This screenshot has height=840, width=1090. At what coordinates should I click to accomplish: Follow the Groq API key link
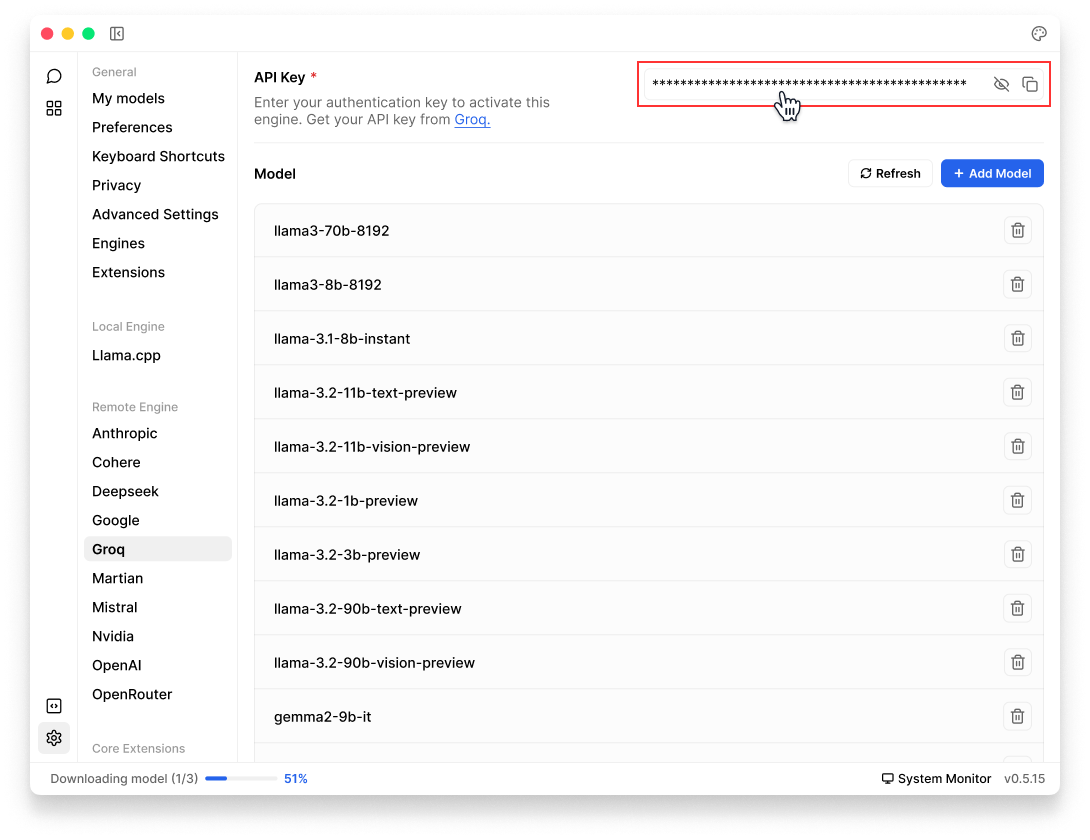tap(472, 120)
